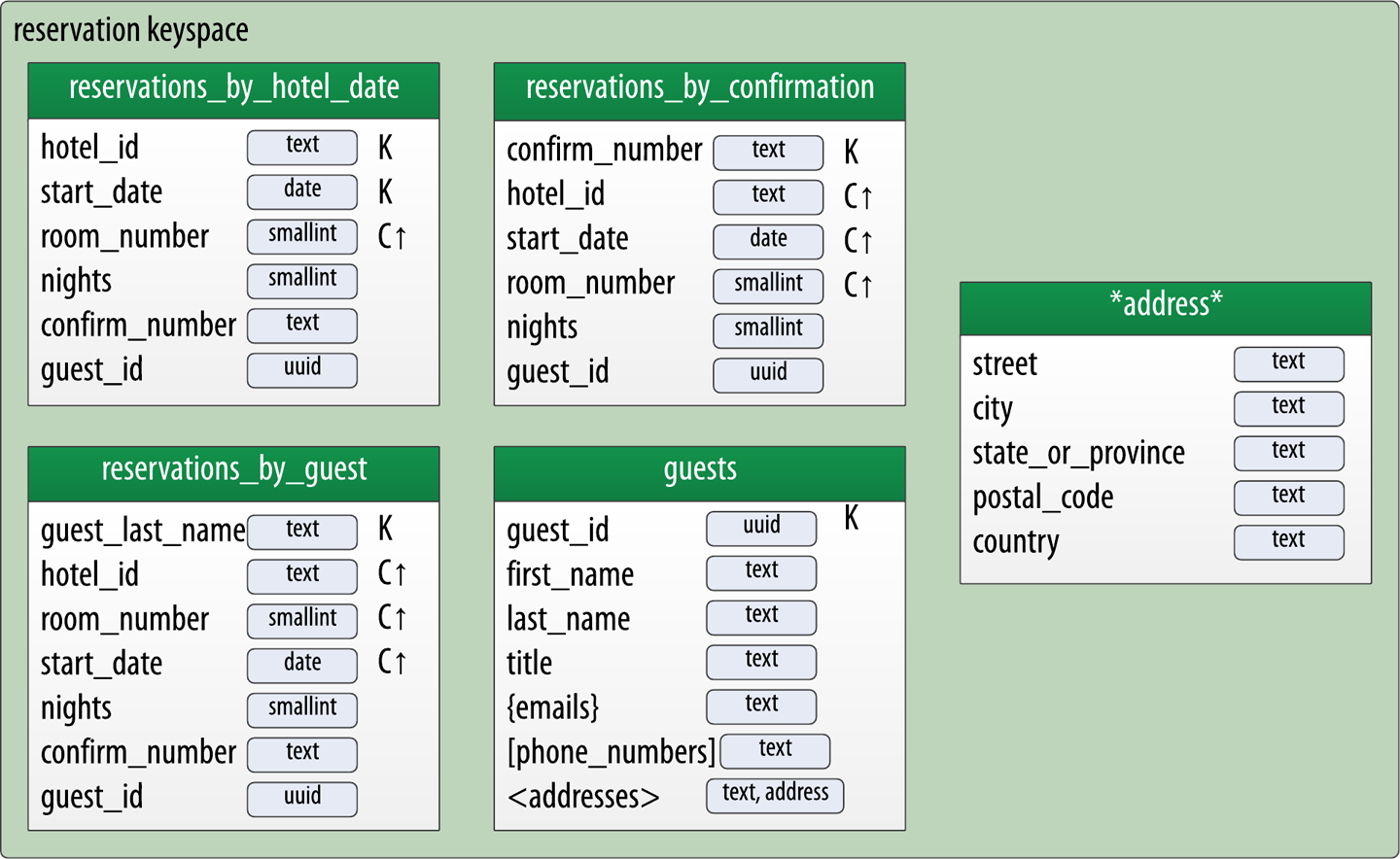The image size is (1400, 859).
Task: Click the K marker in the guests table
Action: pos(851,518)
